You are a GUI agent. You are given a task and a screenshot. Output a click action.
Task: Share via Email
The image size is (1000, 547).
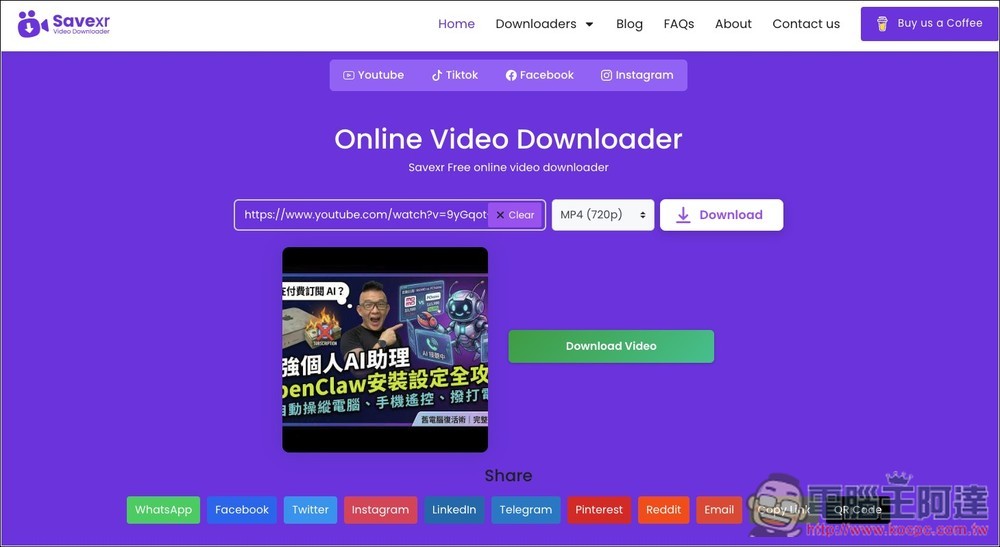[x=719, y=510]
